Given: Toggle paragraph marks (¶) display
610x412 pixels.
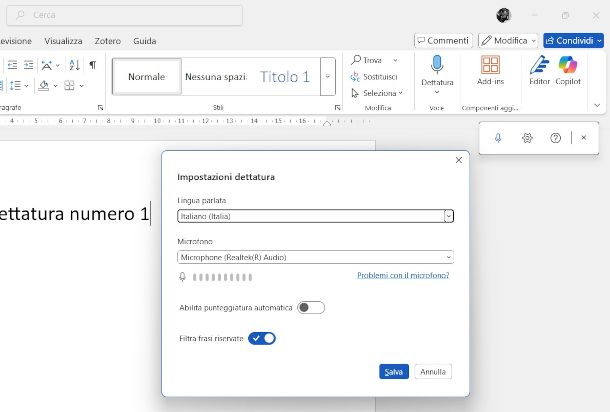Looking at the screenshot, I should (x=93, y=64).
